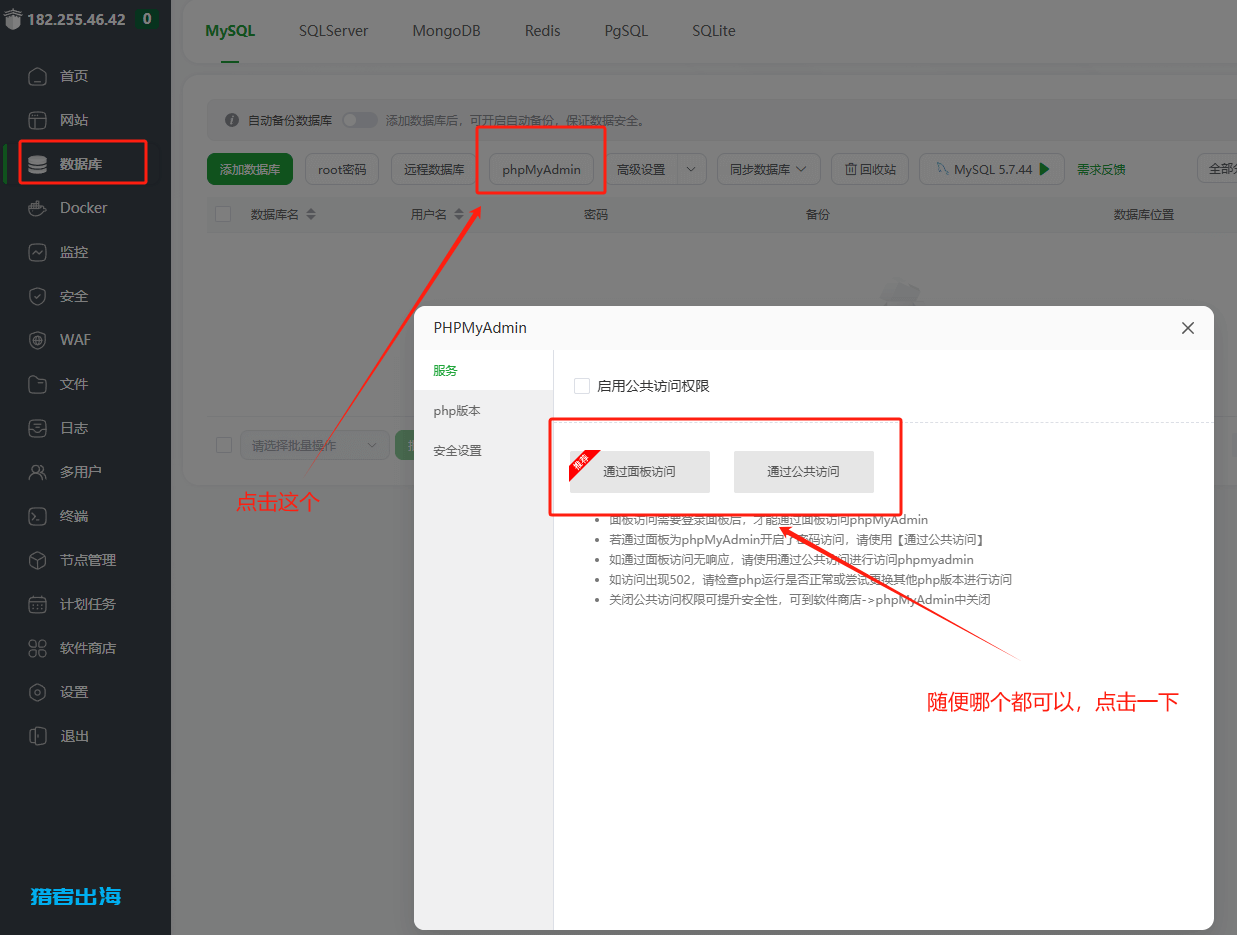Open the 请选择批量操作 combo box
Viewport: 1237px width, 935px height.
click(x=314, y=445)
